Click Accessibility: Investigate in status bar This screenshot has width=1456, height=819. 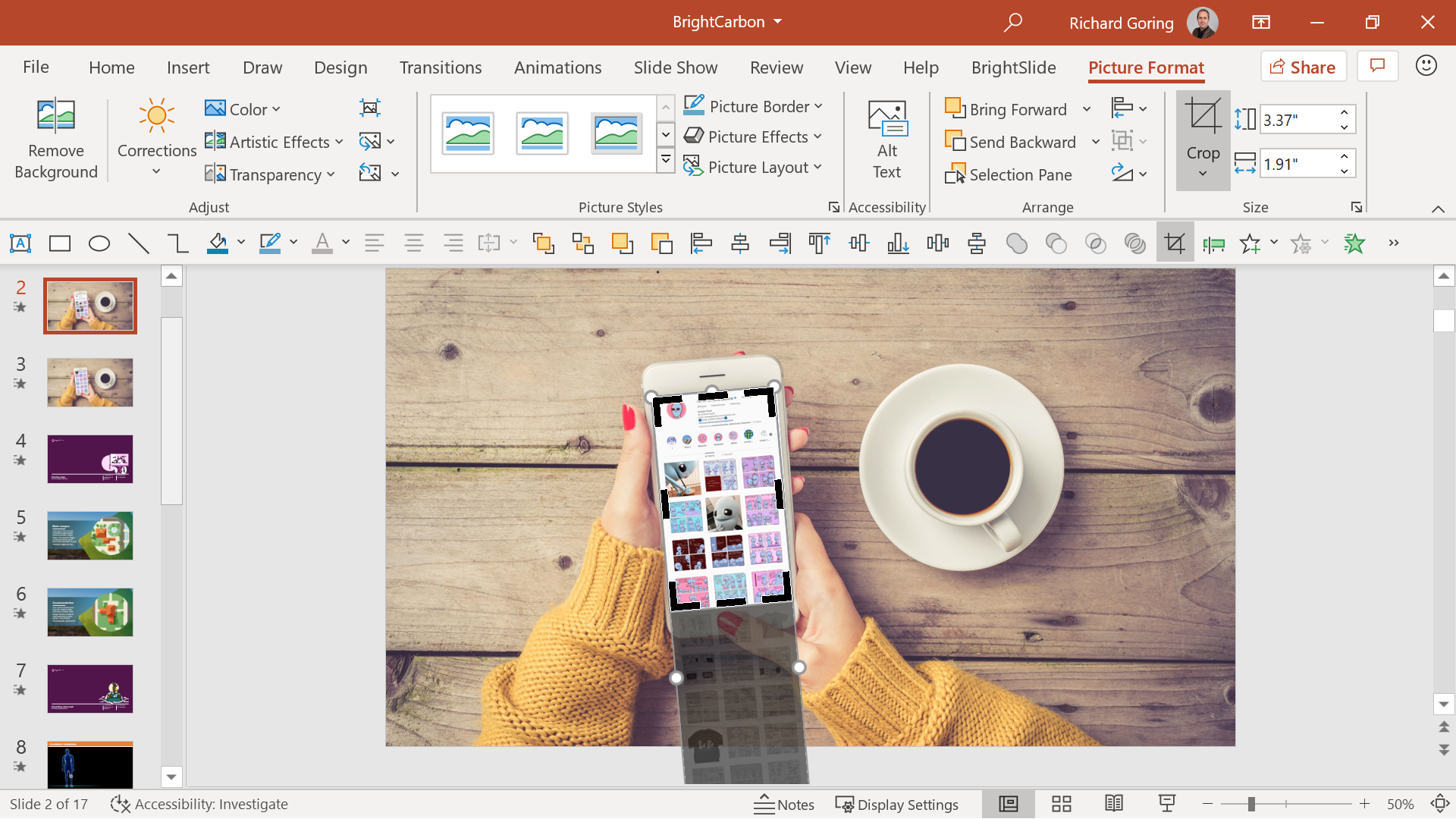[199, 805]
